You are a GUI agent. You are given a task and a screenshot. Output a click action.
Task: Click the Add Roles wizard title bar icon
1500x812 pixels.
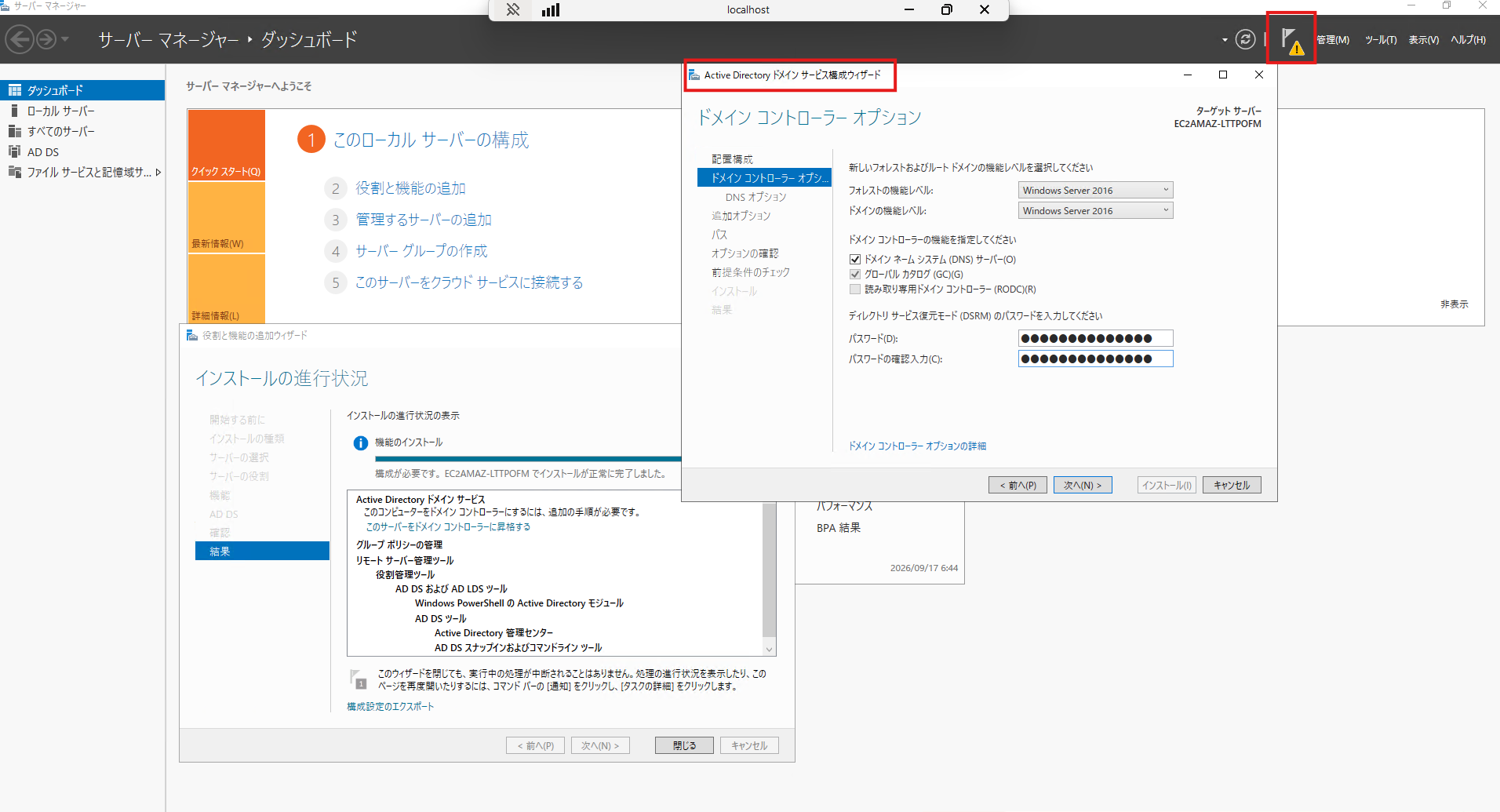click(x=192, y=336)
